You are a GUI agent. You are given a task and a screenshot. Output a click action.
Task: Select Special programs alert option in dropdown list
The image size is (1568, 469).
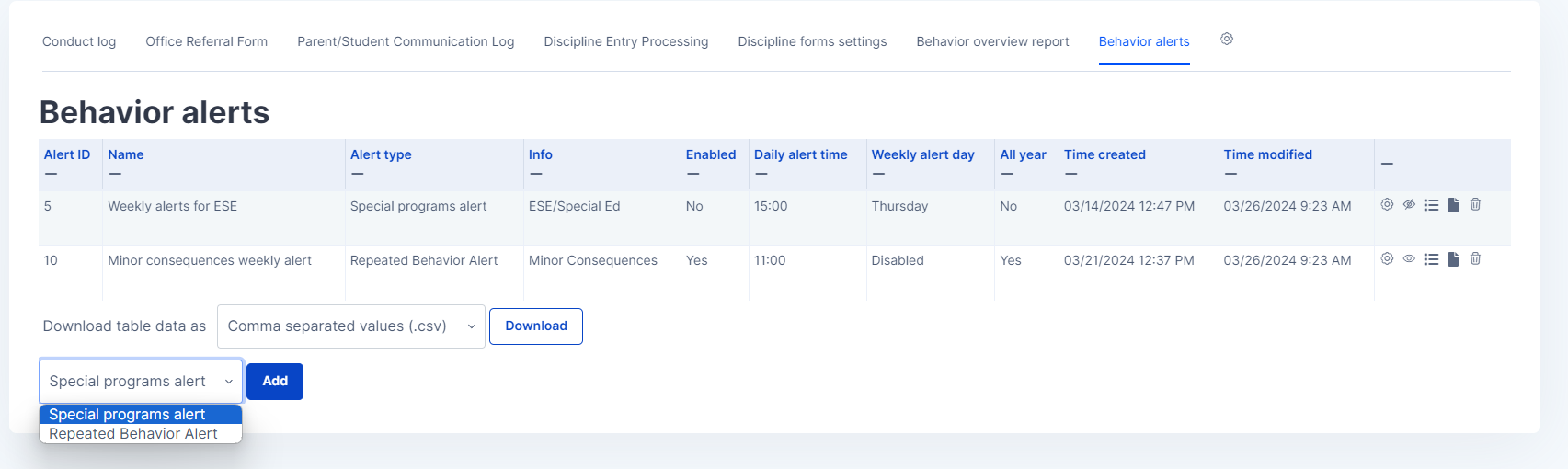[127, 415]
